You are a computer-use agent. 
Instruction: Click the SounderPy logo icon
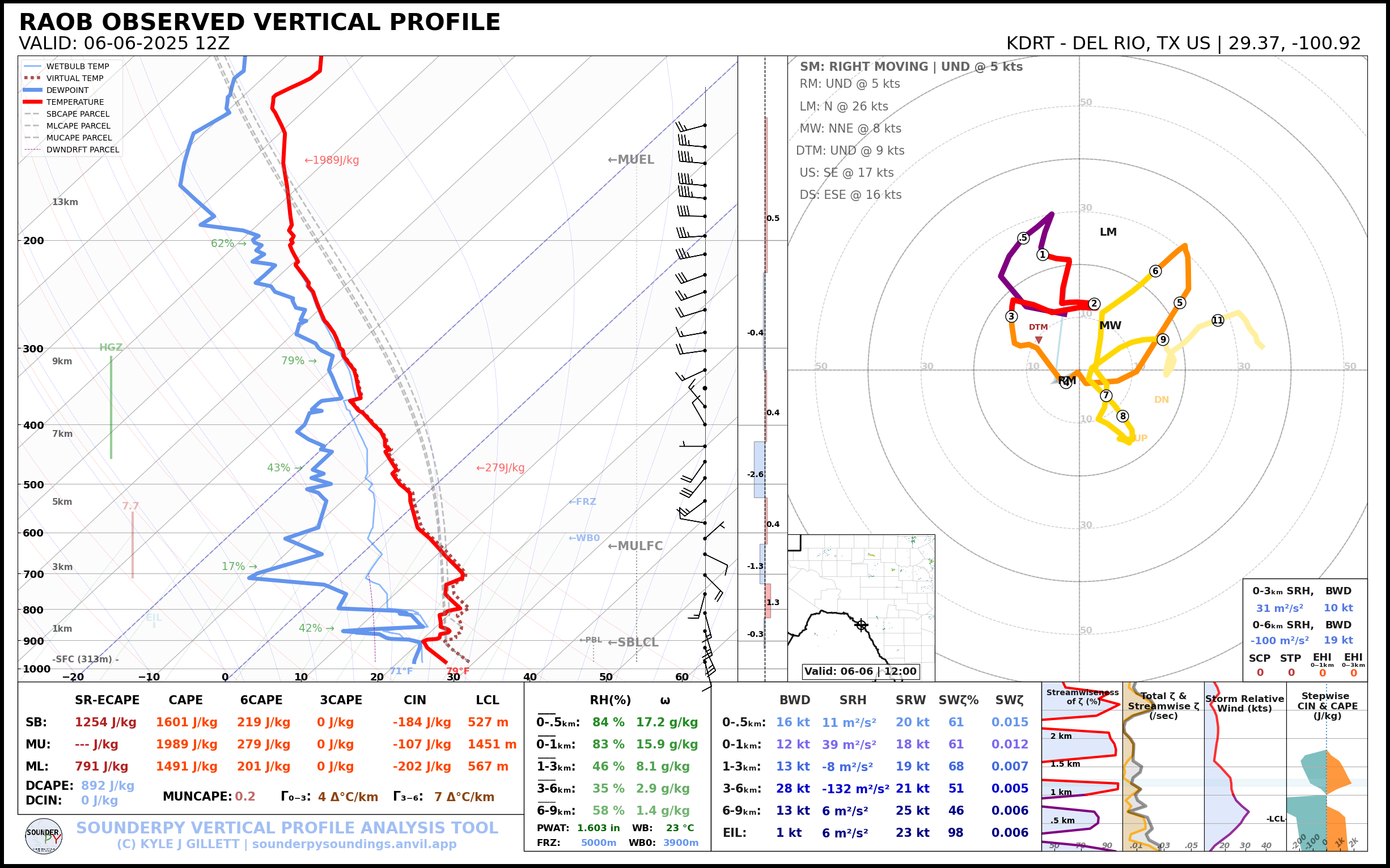click(44, 836)
